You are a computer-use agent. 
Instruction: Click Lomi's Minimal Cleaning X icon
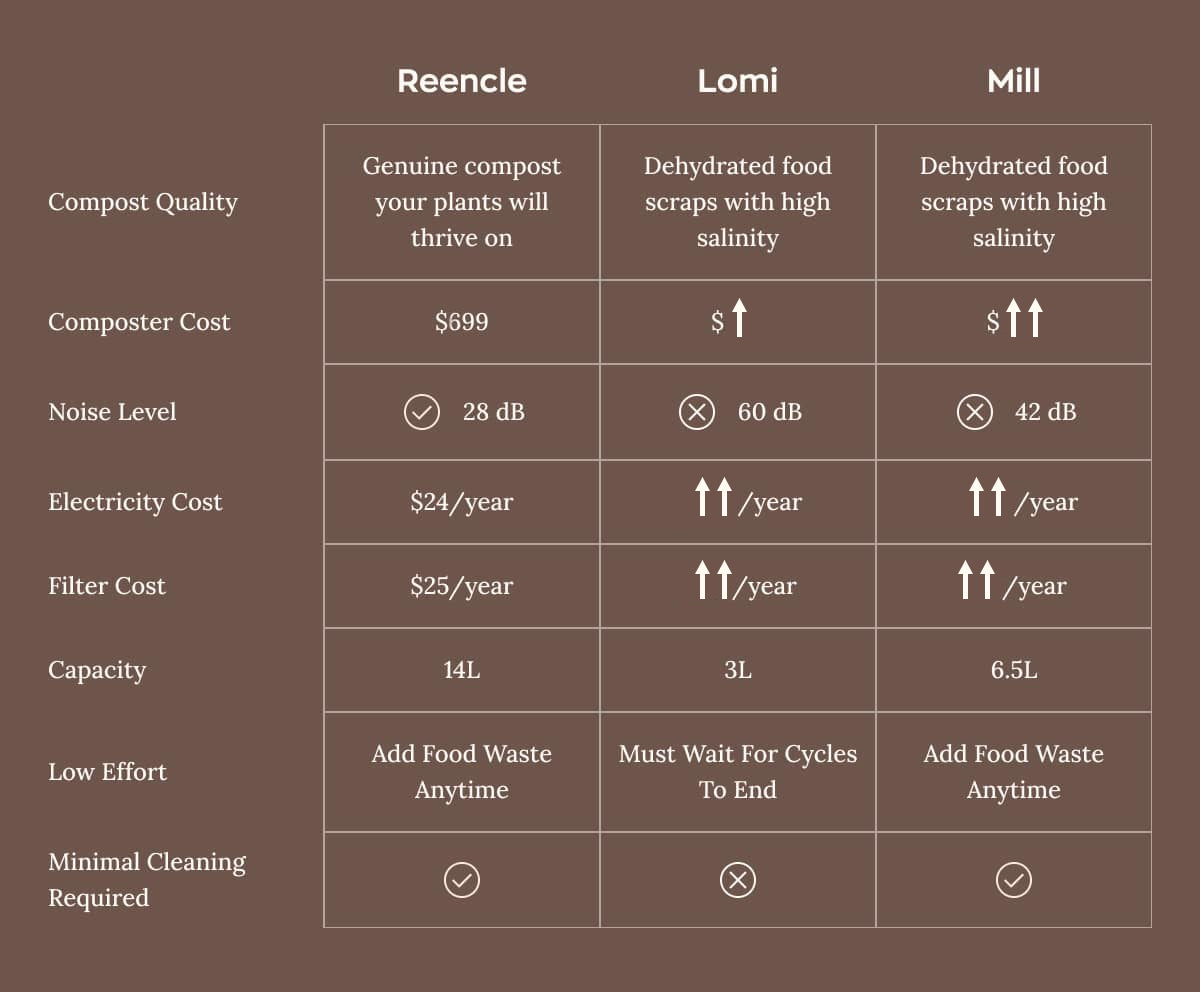738,880
